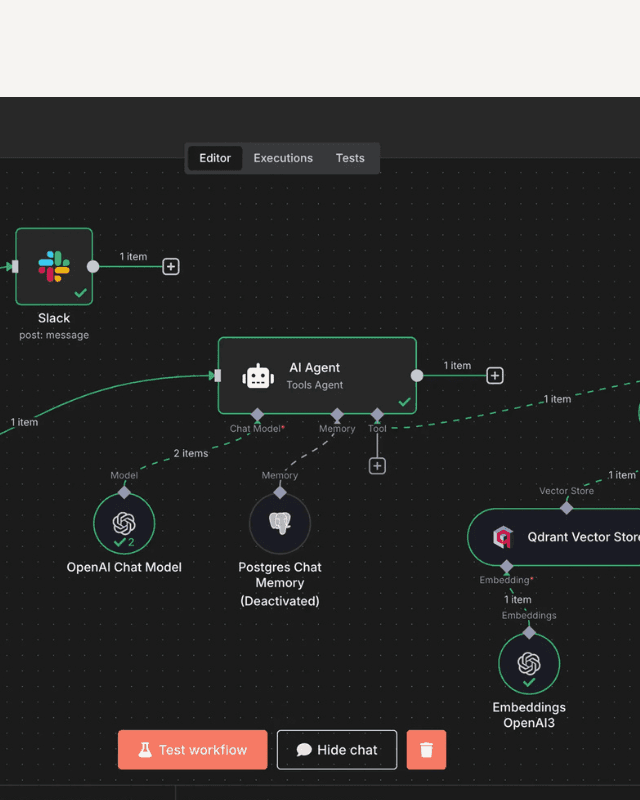This screenshot has height=800, width=640.
Task: Delete workflow data with trash icon
Action: coord(426,750)
